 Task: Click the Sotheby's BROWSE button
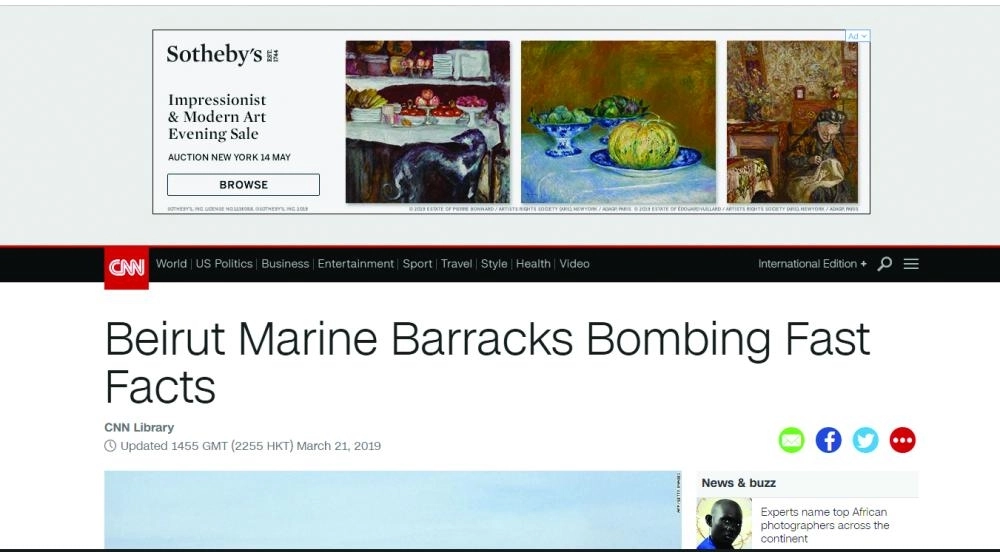pos(243,185)
